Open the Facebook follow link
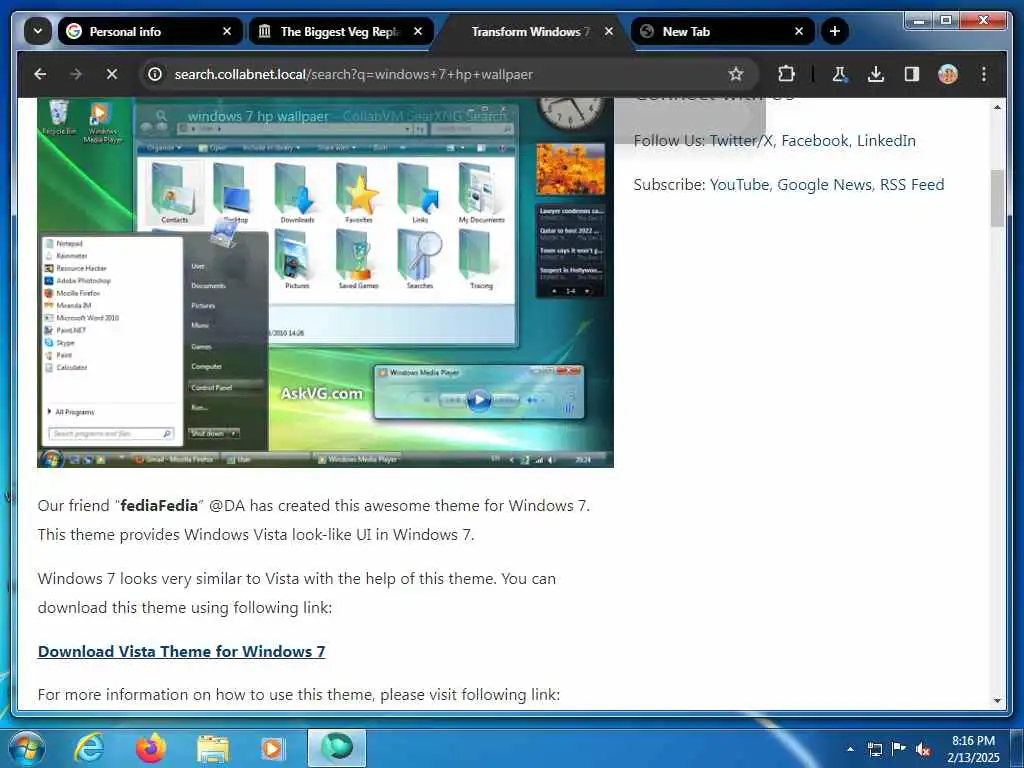 815,140
